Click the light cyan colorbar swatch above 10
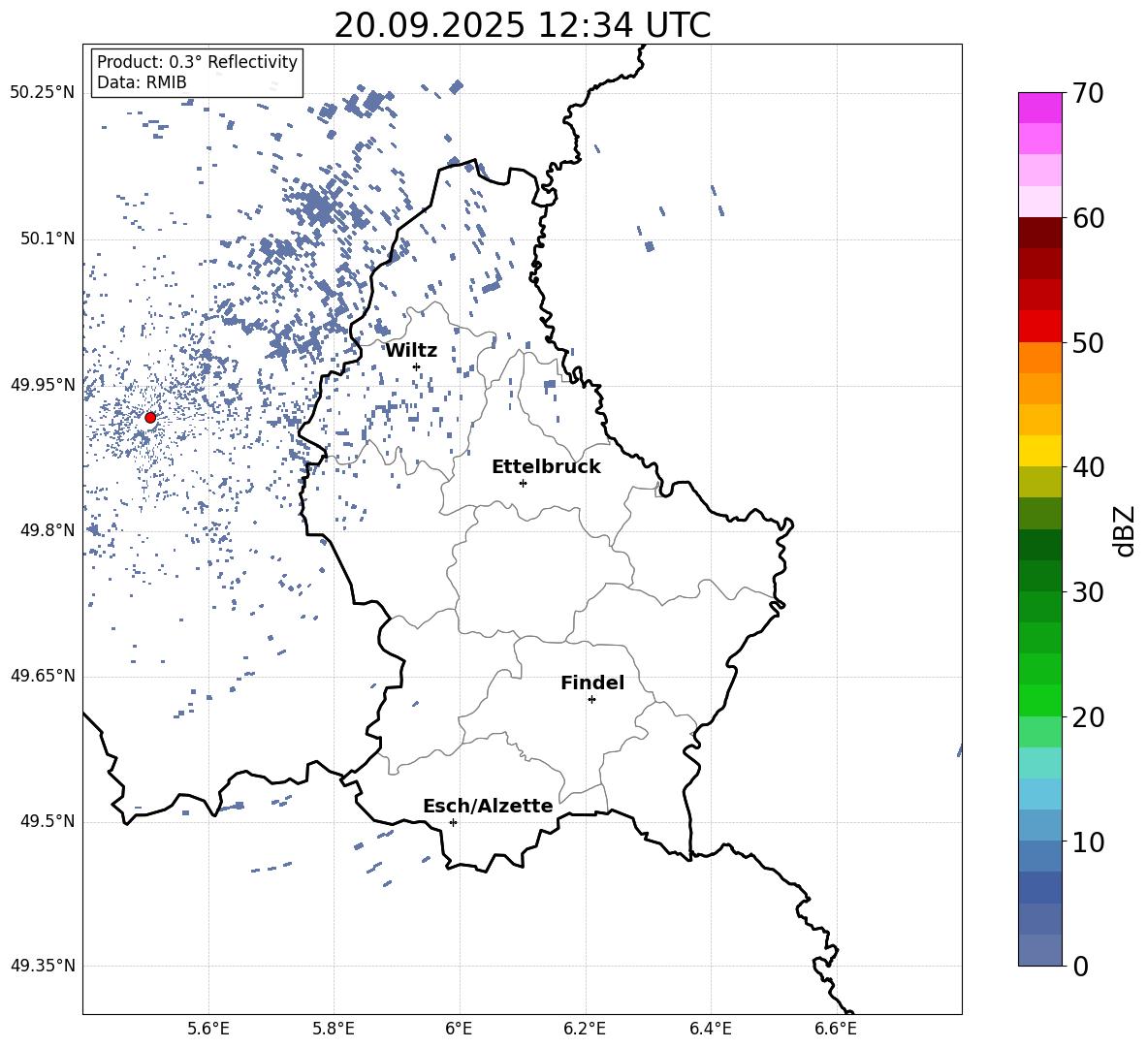This screenshot has width=1148, height=1048. 1040,794
